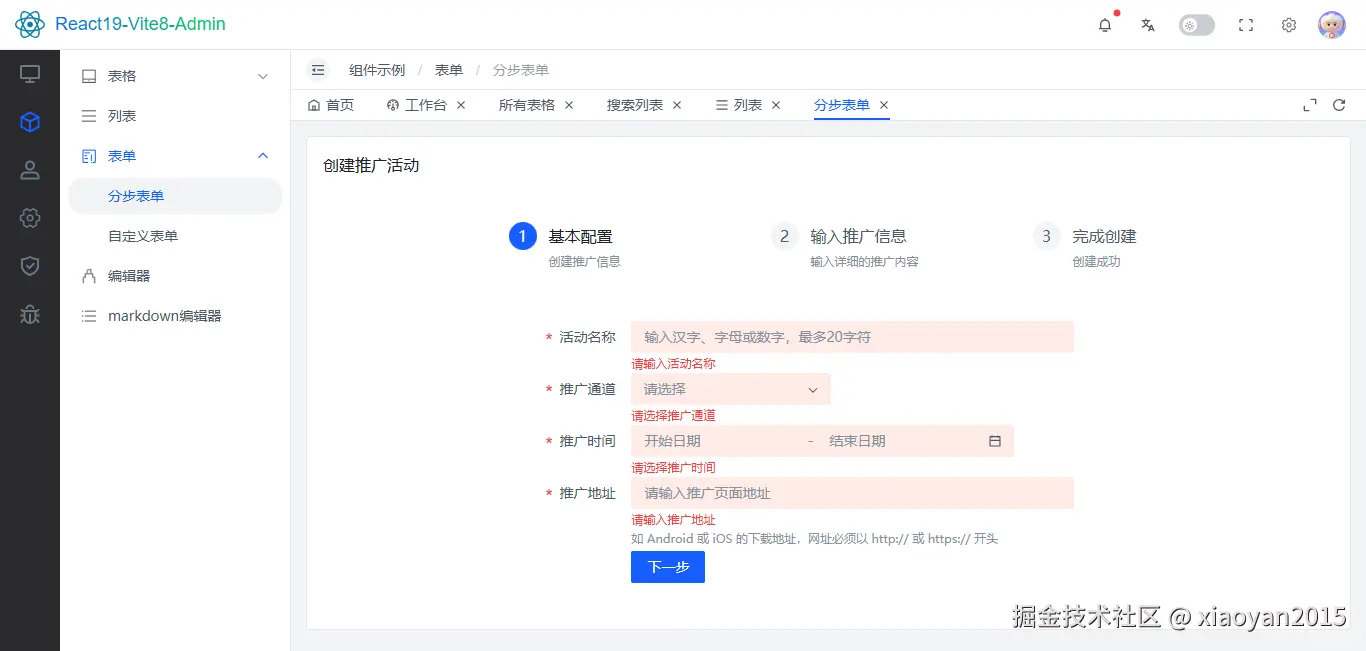
Task: Close the 分步表单 tab
Action: [x=884, y=105]
